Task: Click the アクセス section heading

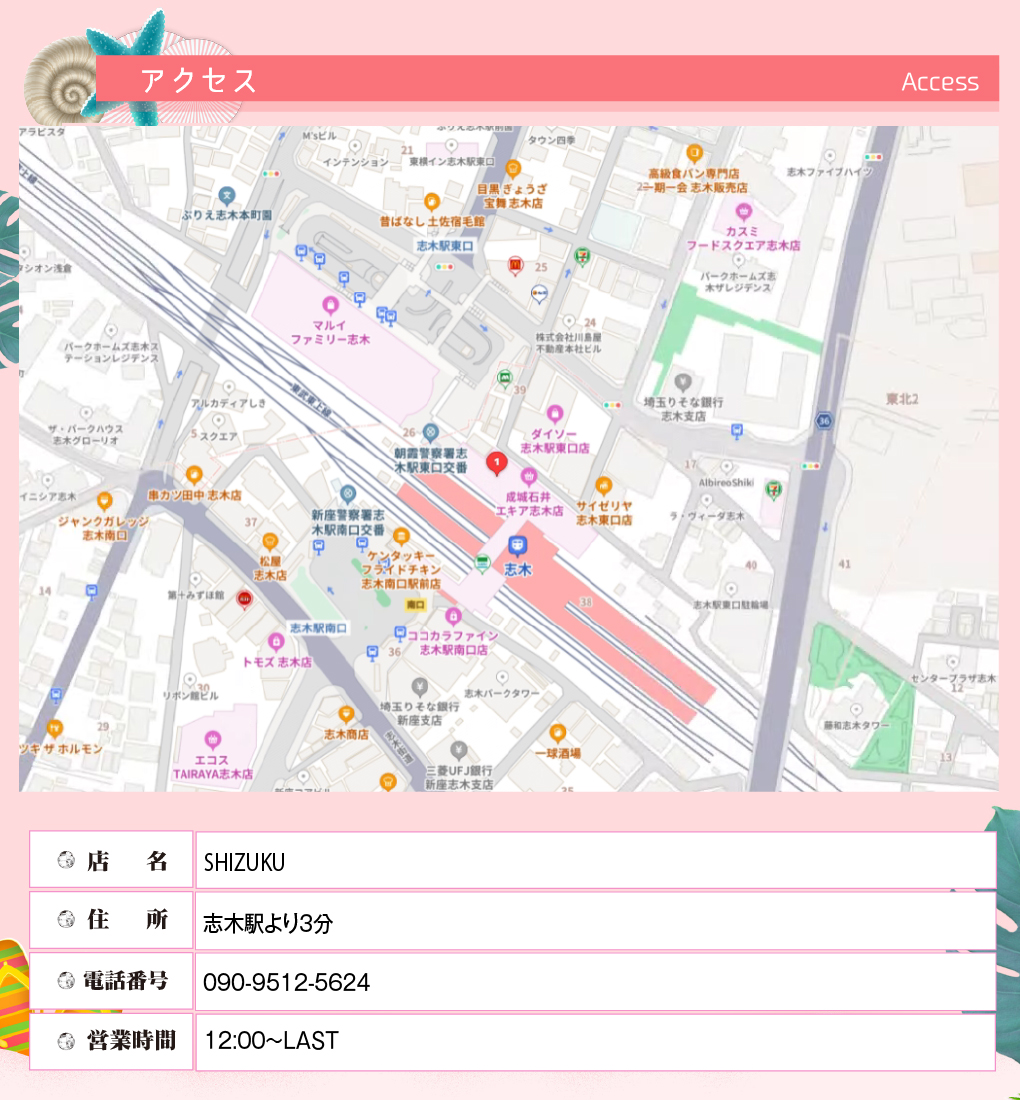Action: click(199, 81)
